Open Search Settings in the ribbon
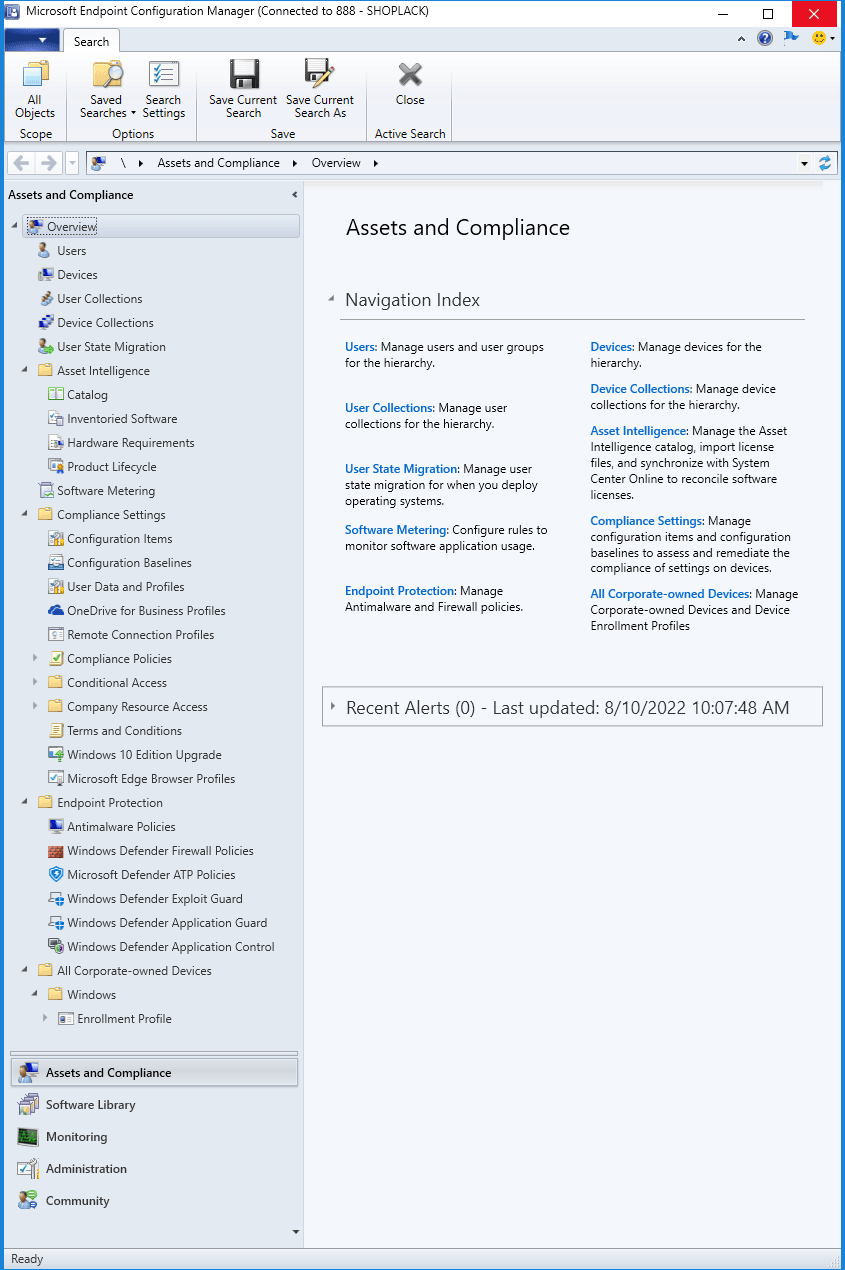This screenshot has height=1270, width=845. (x=163, y=90)
